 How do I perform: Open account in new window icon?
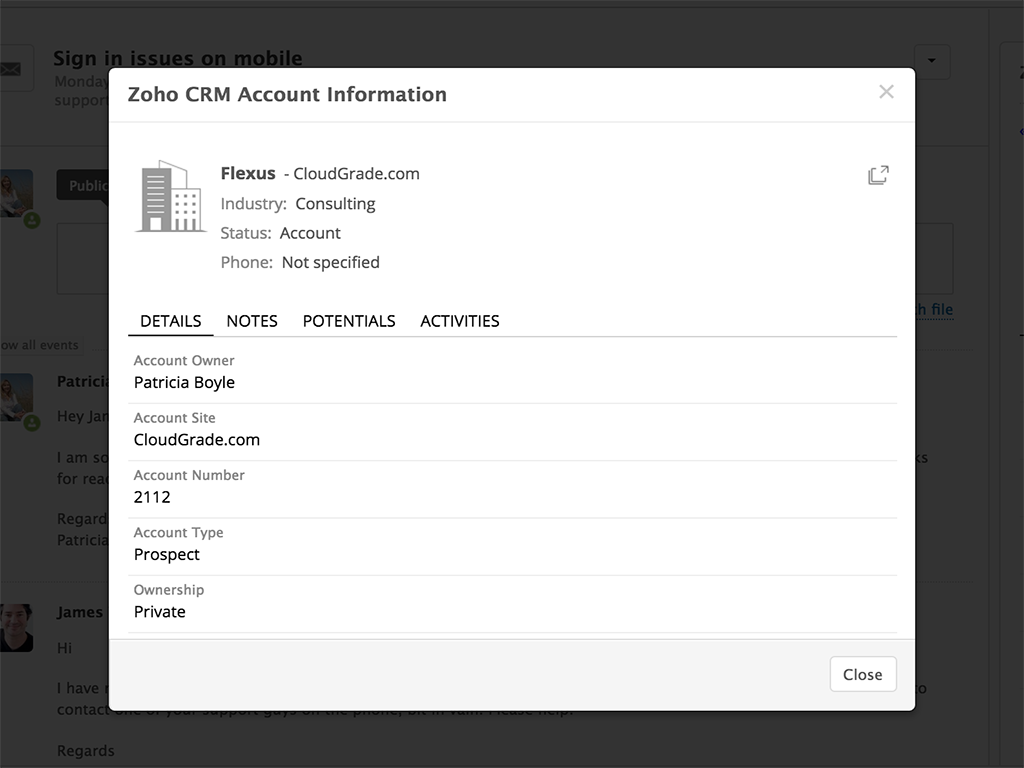(878, 175)
